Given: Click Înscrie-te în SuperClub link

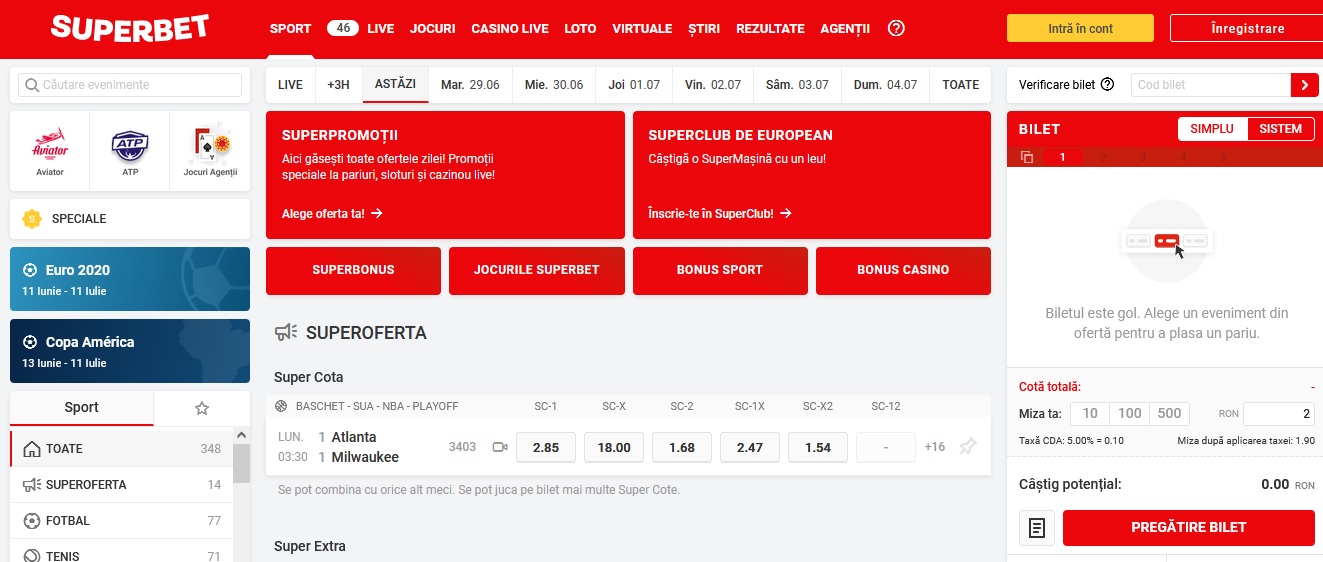Looking at the screenshot, I should coord(720,213).
